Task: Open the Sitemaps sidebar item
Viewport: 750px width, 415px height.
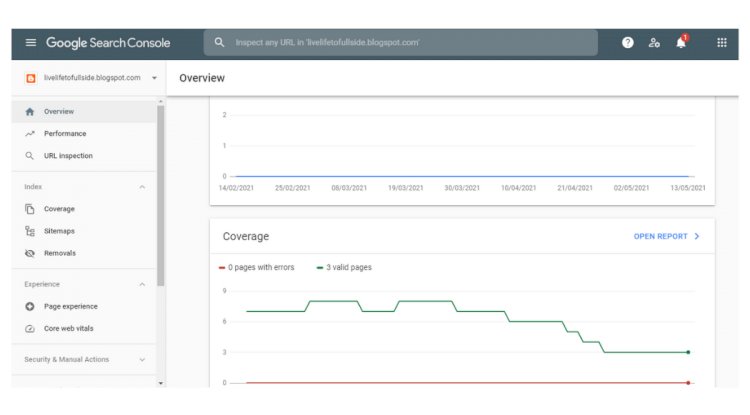Action: (x=84, y=231)
